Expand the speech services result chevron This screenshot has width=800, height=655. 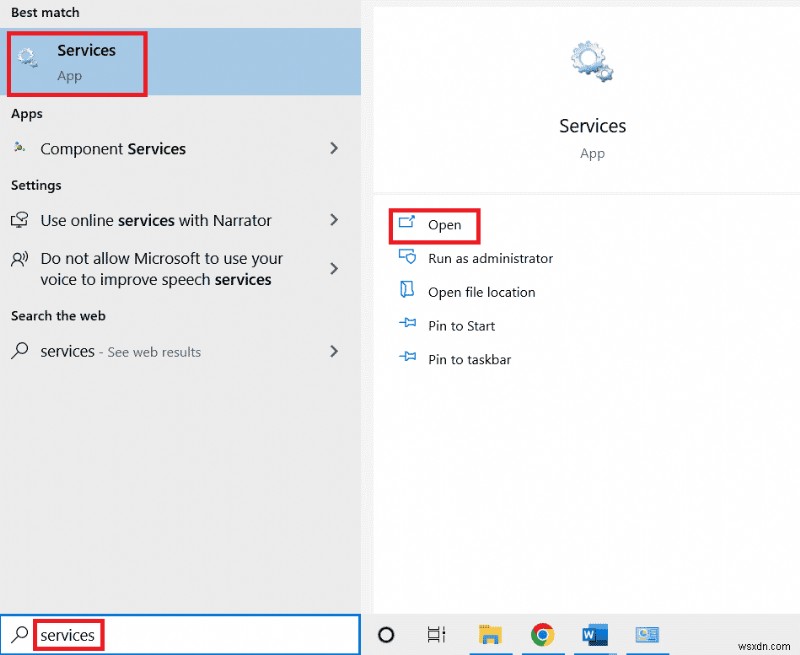pos(334,268)
